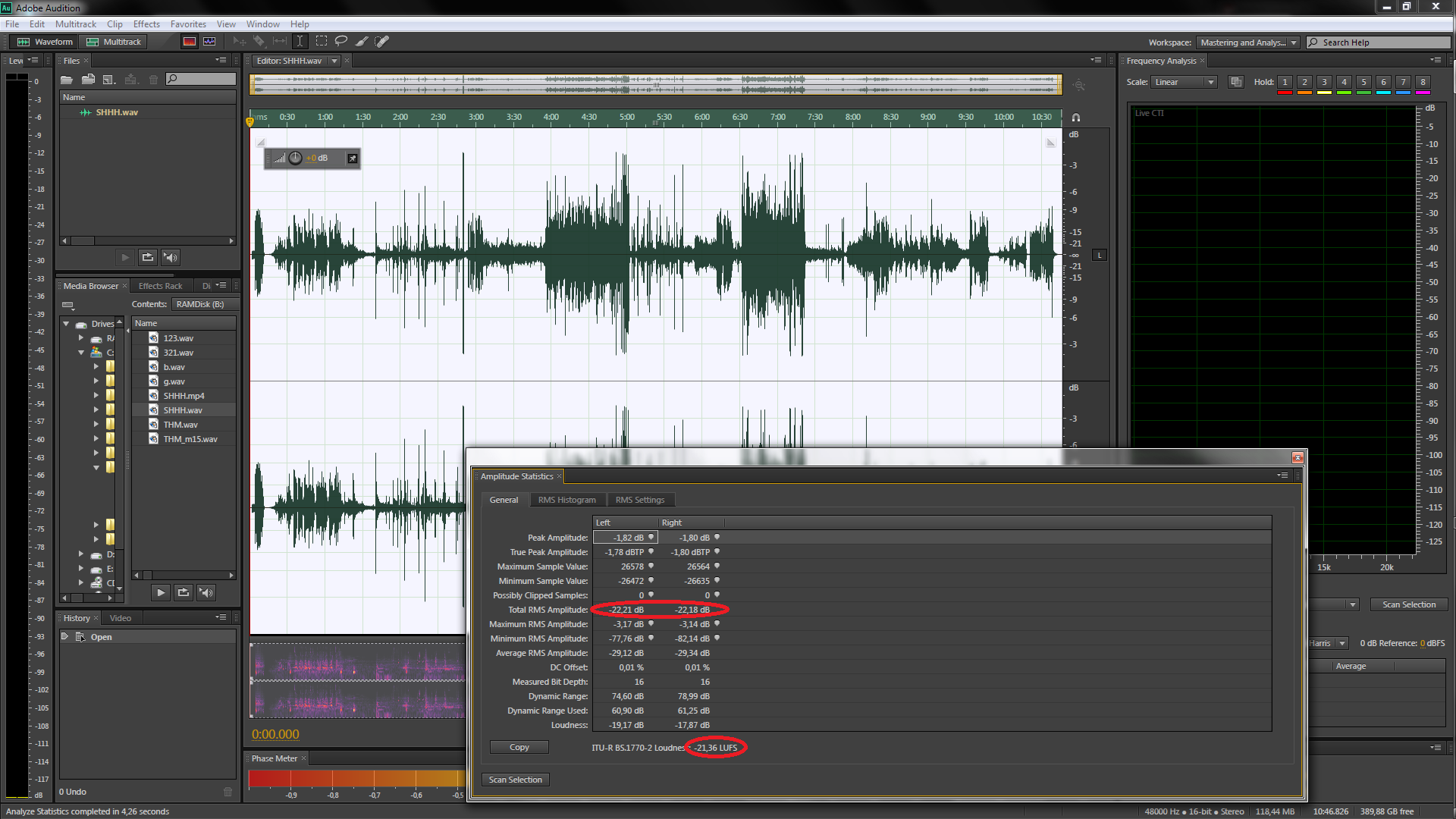Click the Peak Amplitude left value -1,82 dB
The width and height of the screenshot is (1456, 819).
click(626, 538)
